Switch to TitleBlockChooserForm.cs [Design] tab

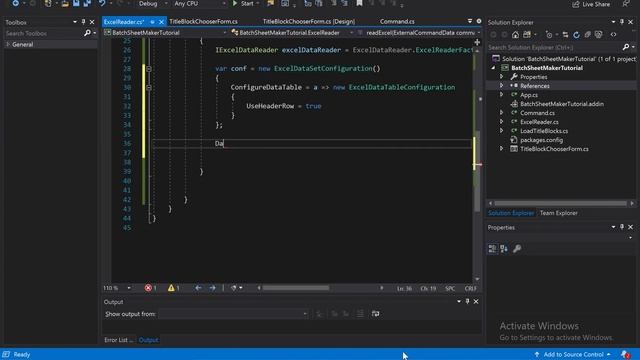point(309,22)
